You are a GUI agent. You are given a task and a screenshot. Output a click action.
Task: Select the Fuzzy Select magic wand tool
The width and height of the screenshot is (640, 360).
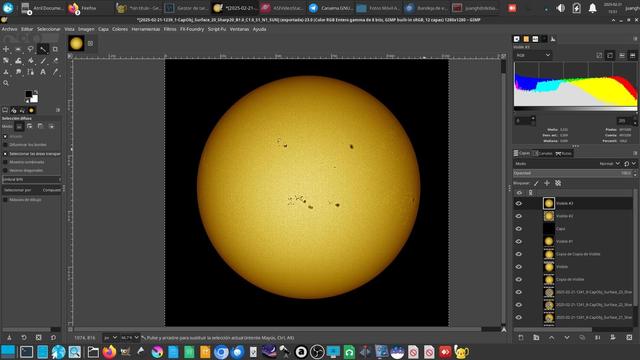coord(43,49)
